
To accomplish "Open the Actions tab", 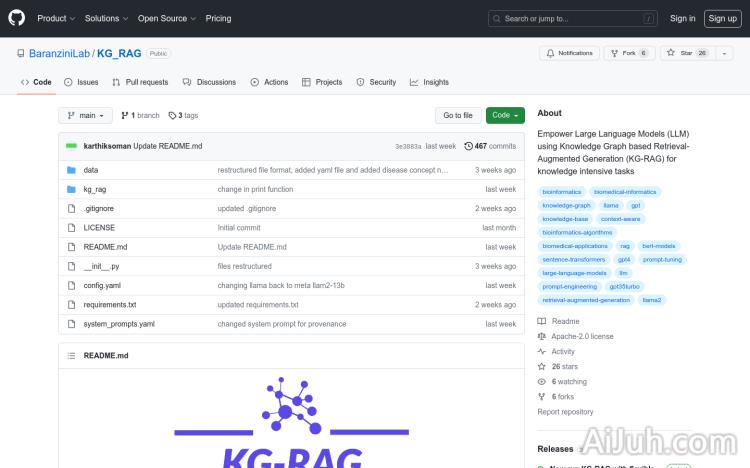I will tap(269, 82).
